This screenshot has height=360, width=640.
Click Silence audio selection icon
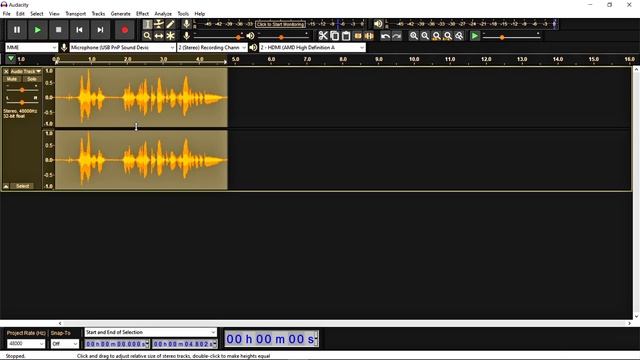coord(369,36)
